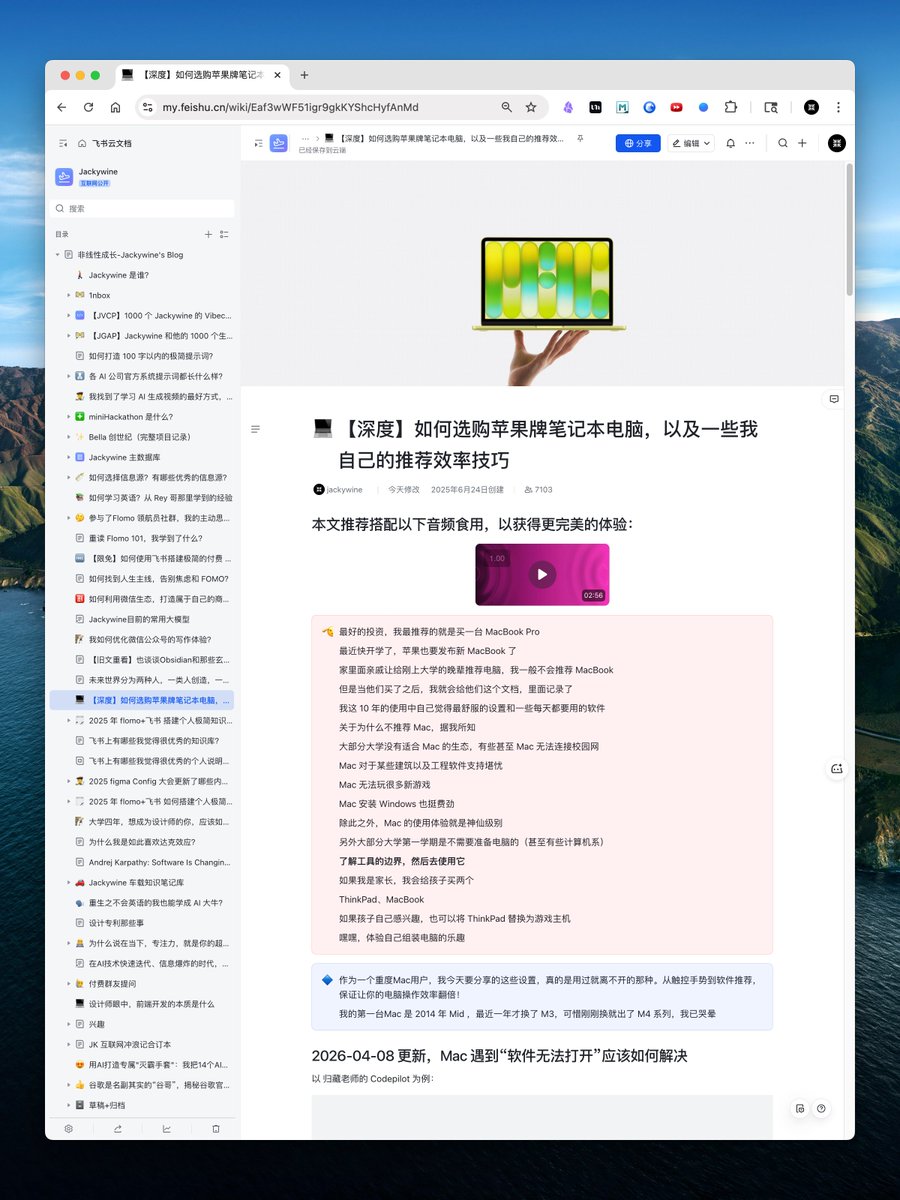Image resolution: width=900 pixels, height=1200 pixels.
Task: Expand the miniHackathon 是什么? item
Action: tap(69, 417)
